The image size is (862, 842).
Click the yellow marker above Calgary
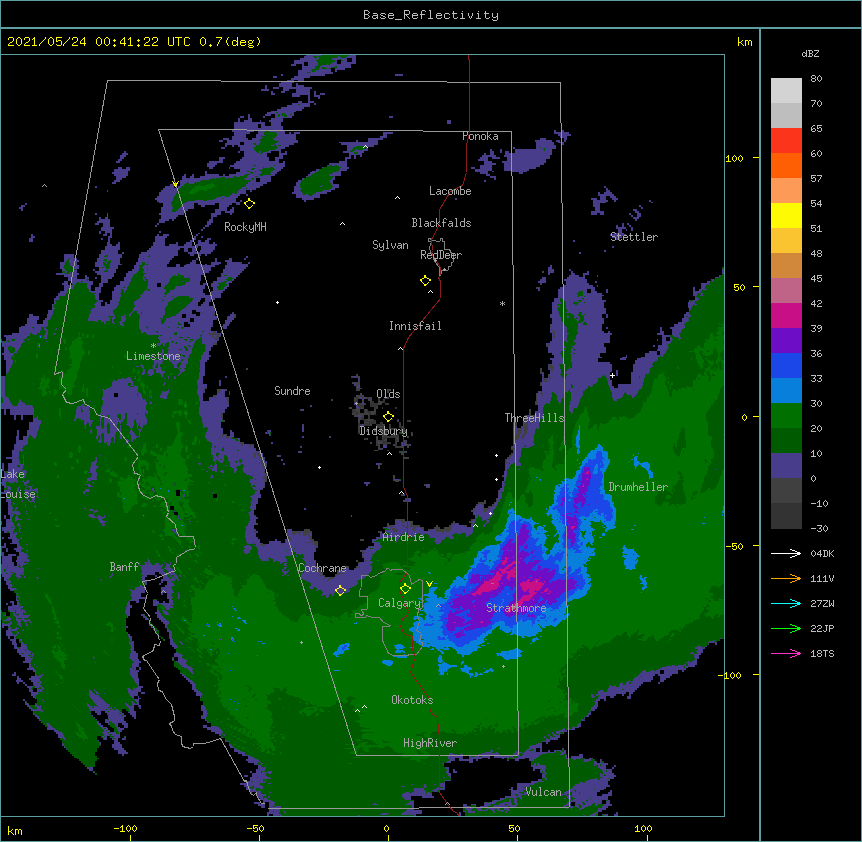click(405, 589)
